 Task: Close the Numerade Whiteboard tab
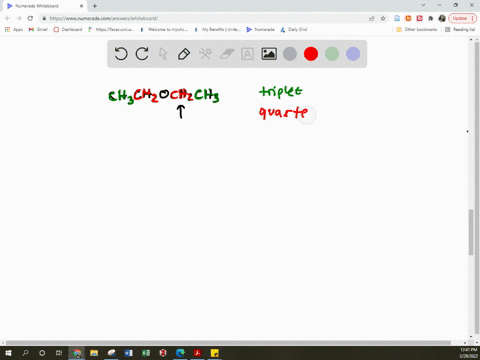click(81, 6)
